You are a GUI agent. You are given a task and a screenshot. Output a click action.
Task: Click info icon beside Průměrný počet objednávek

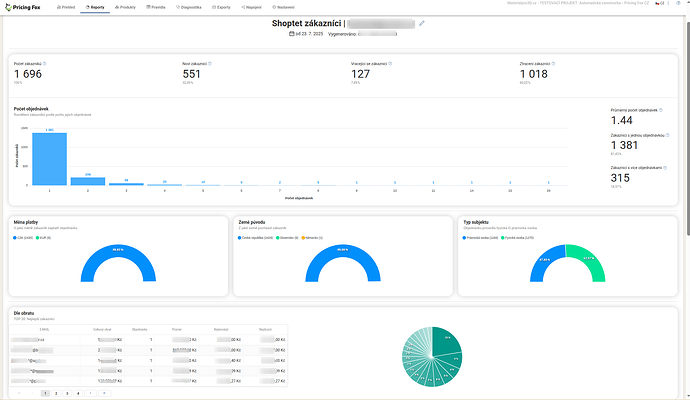pos(661,111)
